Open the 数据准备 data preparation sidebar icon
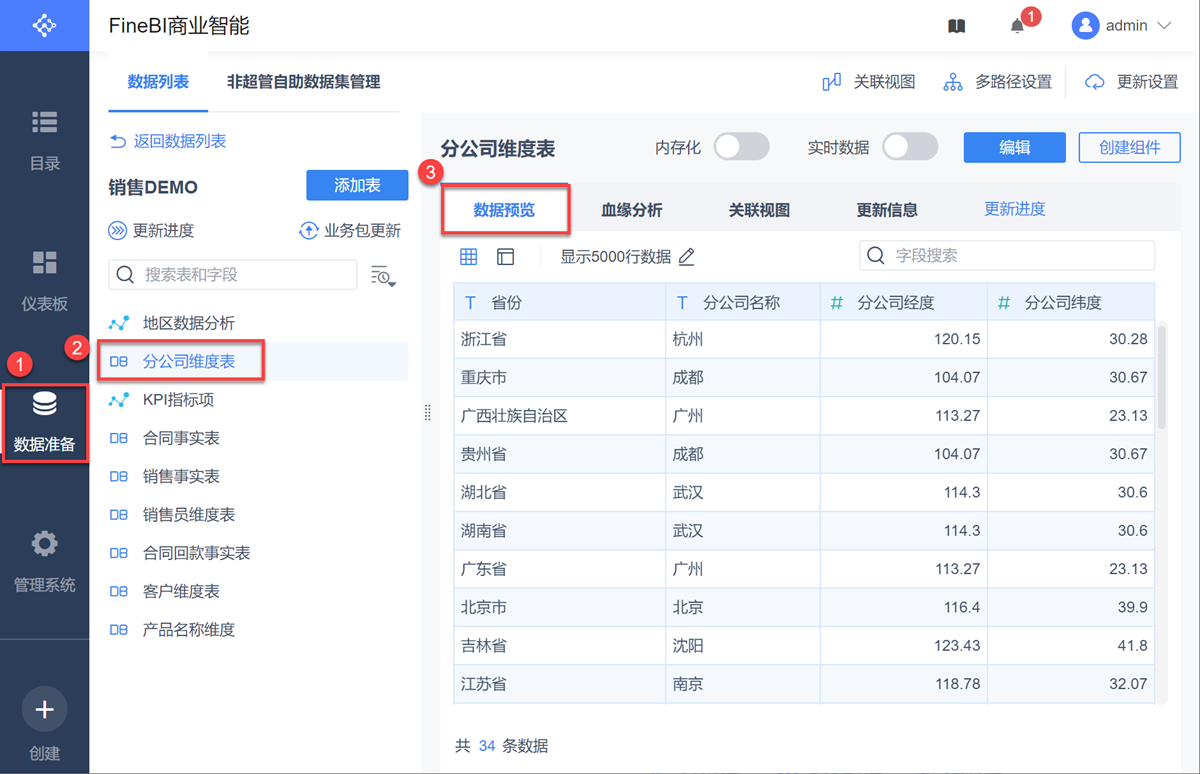This screenshot has width=1200, height=774. coord(44,404)
